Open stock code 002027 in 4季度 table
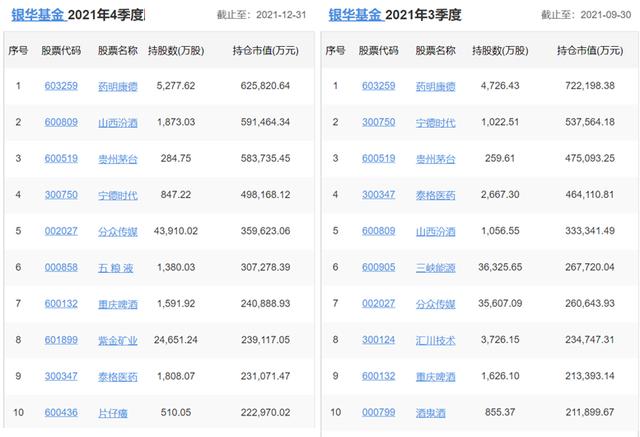 [x=61, y=231]
